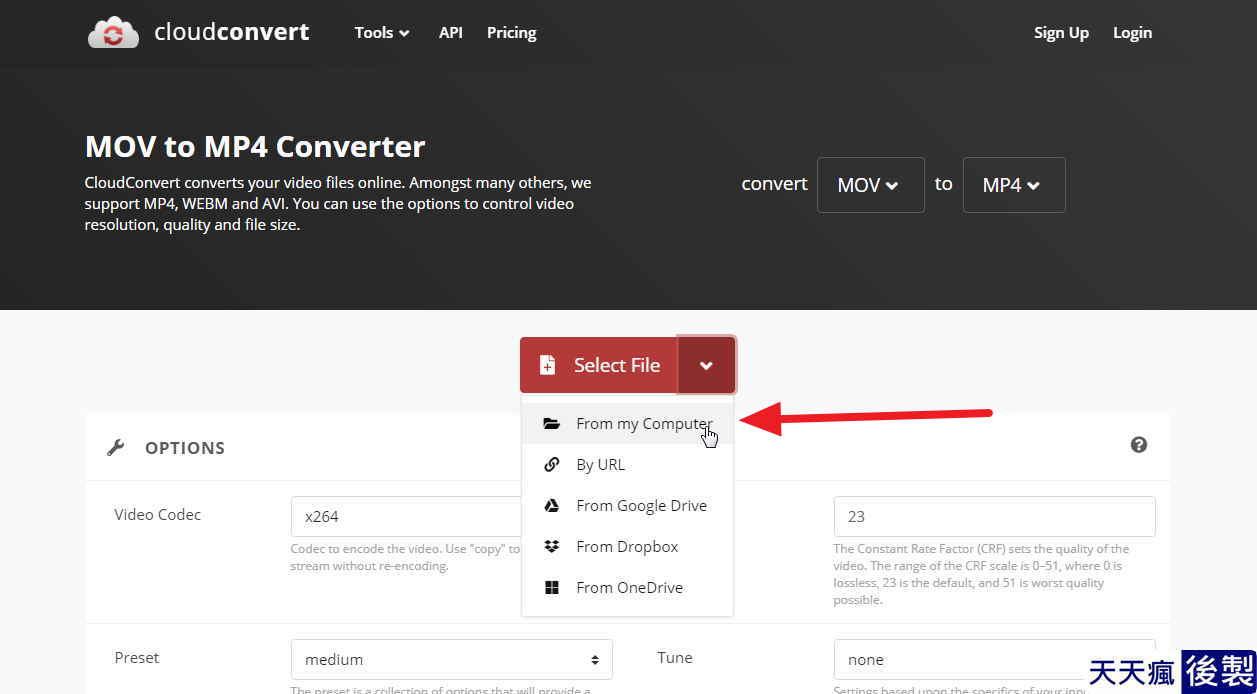Image resolution: width=1257 pixels, height=694 pixels.
Task: Click the MOV to MP4 Converter heading
Action: point(255,147)
